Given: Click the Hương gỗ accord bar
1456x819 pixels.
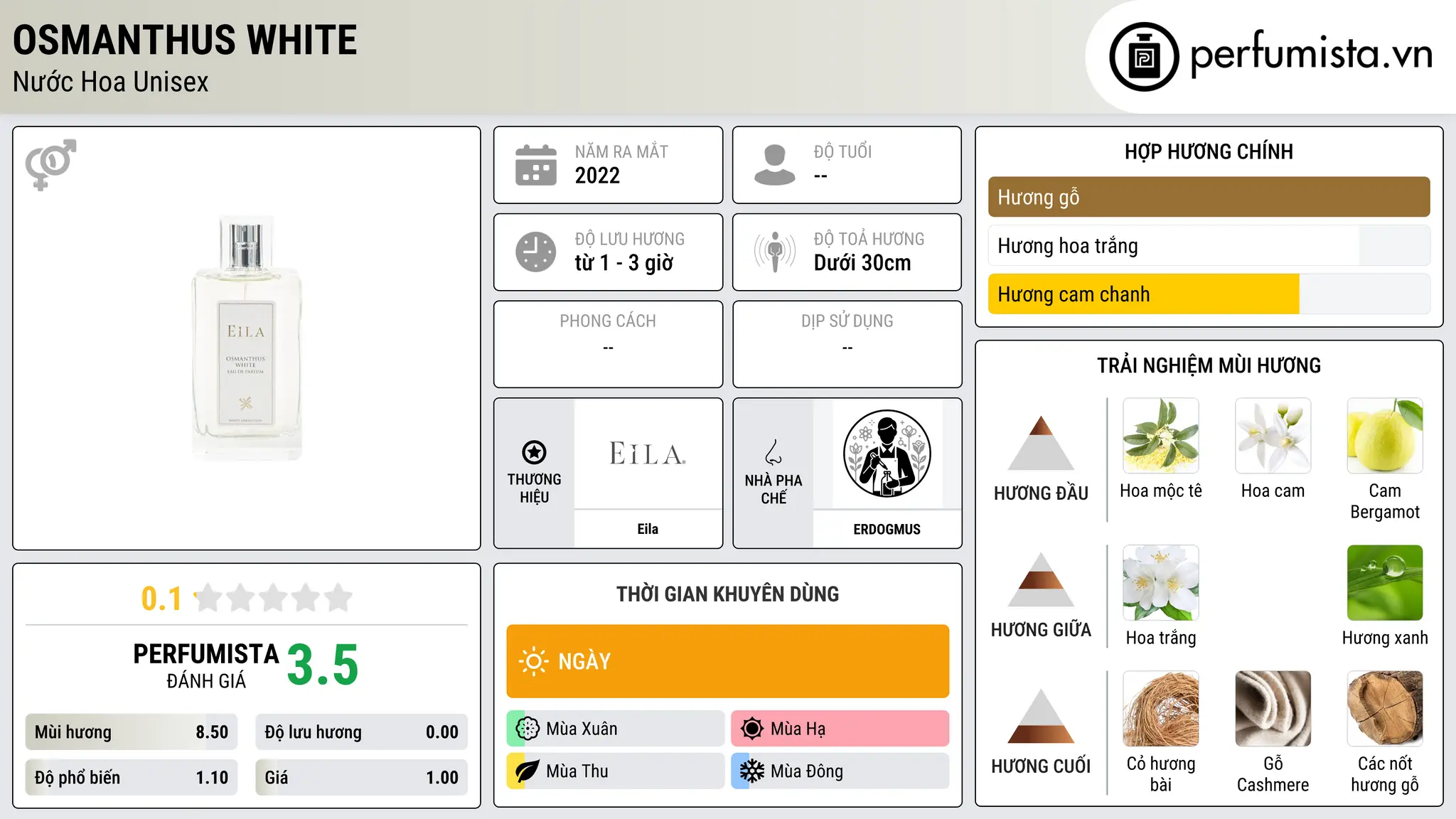Looking at the screenshot, I should tap(1209, 197).
